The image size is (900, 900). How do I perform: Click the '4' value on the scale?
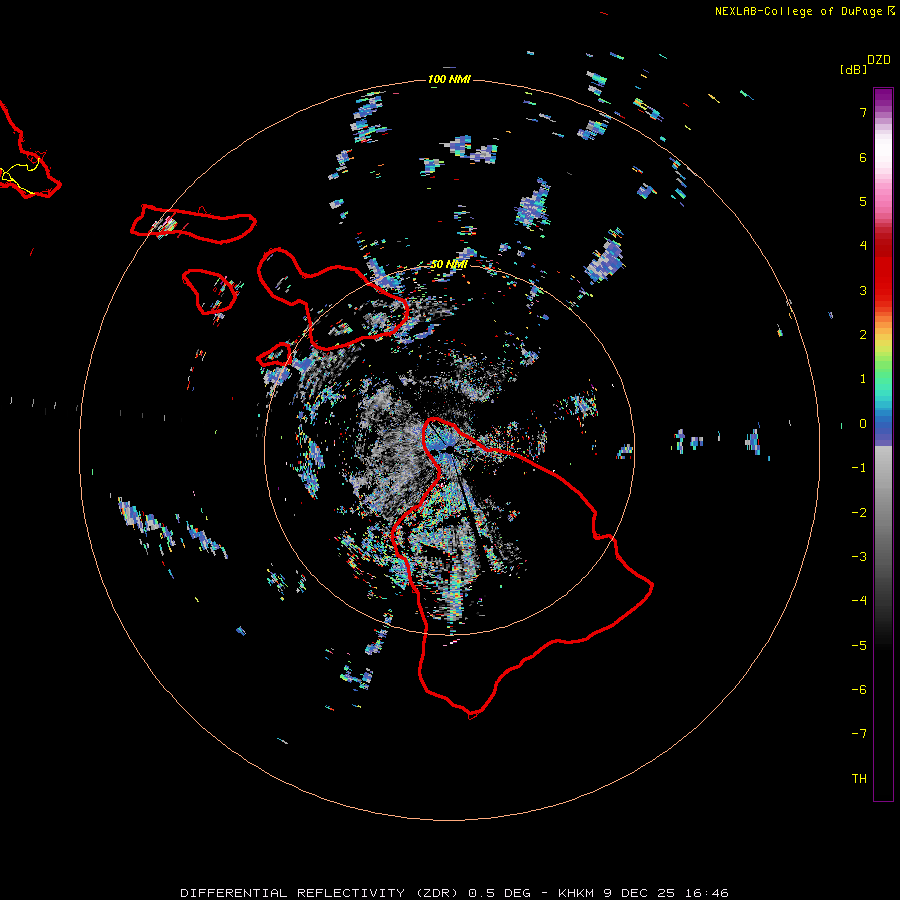click(863, 246)
